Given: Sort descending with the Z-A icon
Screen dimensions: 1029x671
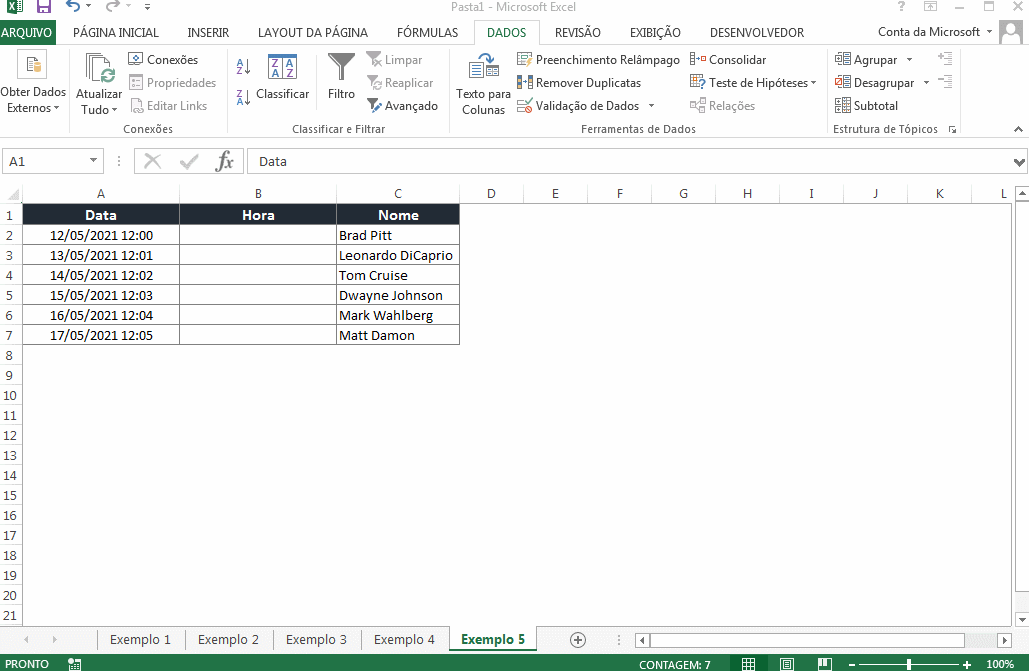Looking at the screenshot, I should pyautogui.click(x=243, y=97).
